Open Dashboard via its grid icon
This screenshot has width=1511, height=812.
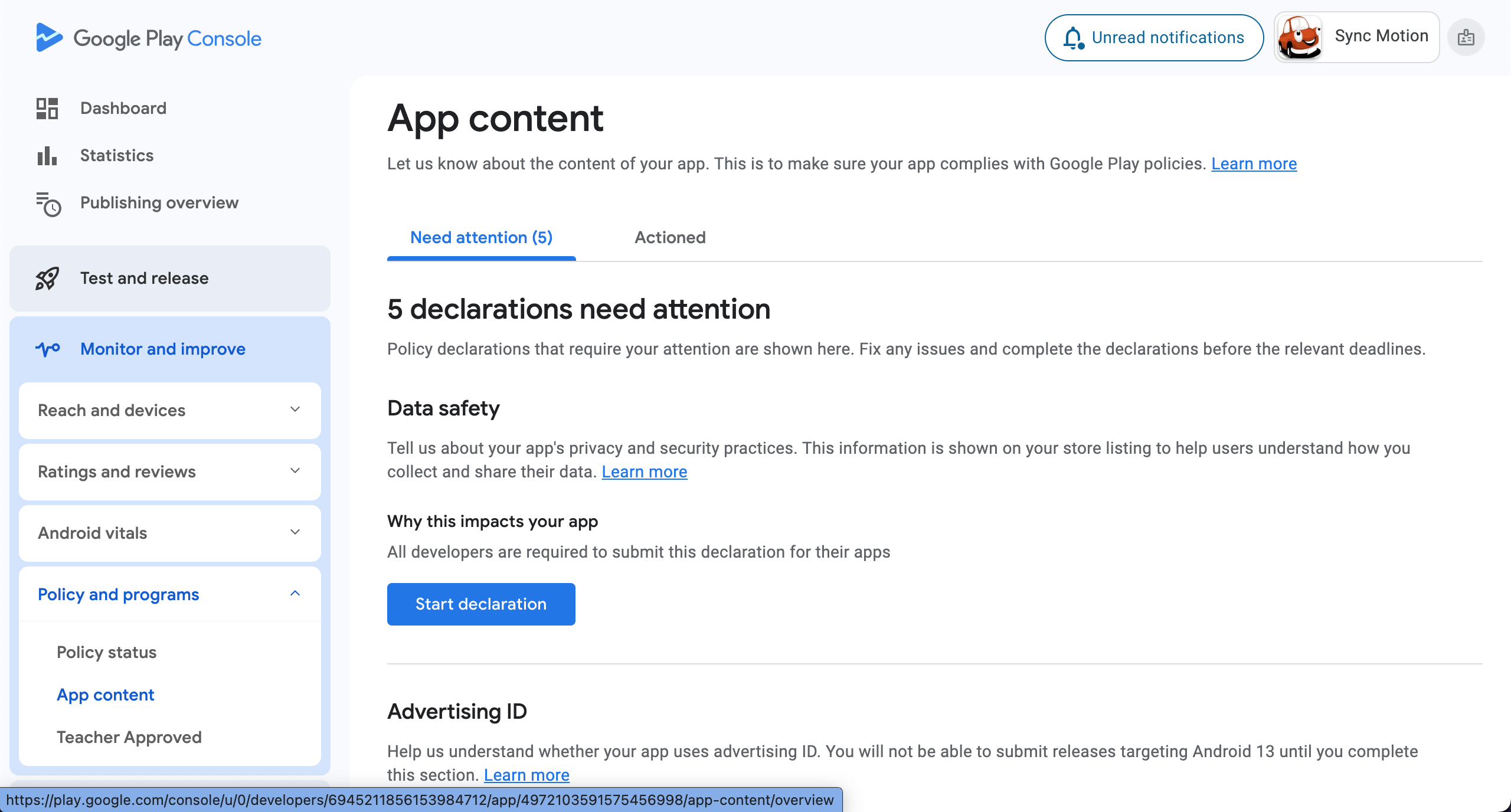(47, 109)
